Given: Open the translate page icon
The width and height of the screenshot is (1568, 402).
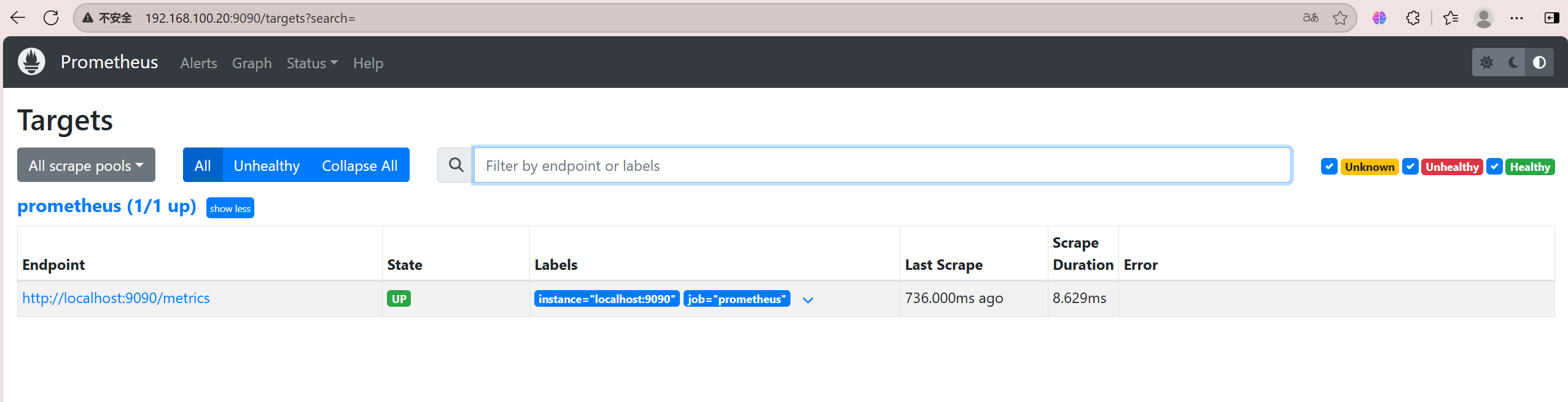Looking at the screenshot, I should [x=1311, y=18].
